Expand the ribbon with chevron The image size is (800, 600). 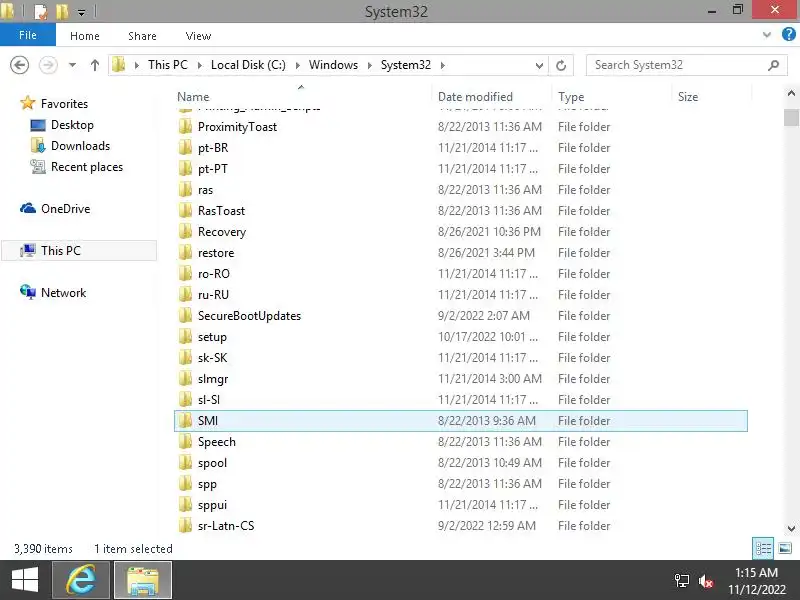tap(766, 35)
